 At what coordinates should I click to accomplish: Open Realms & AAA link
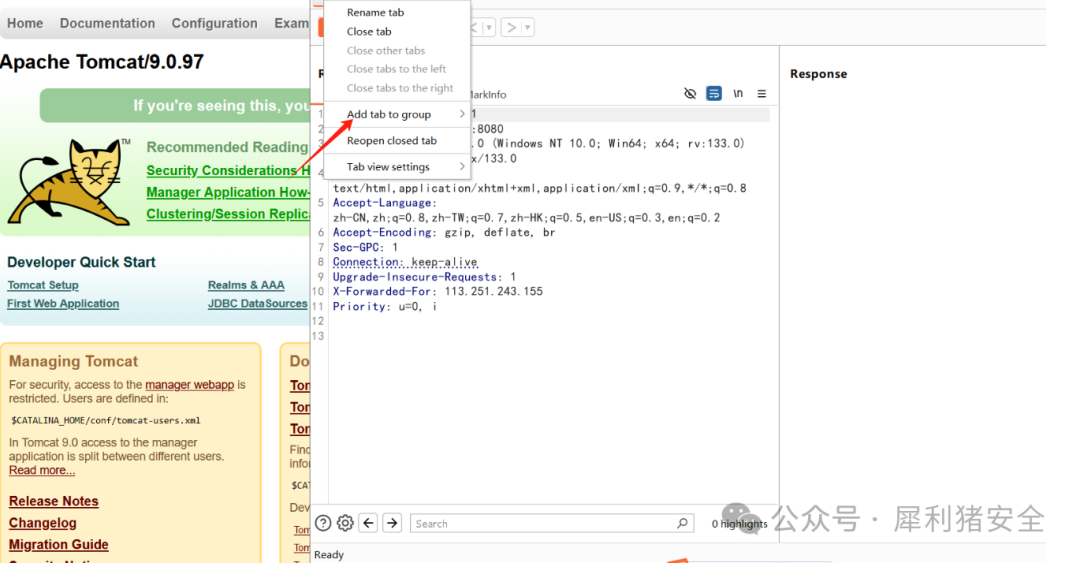[246, 285]
